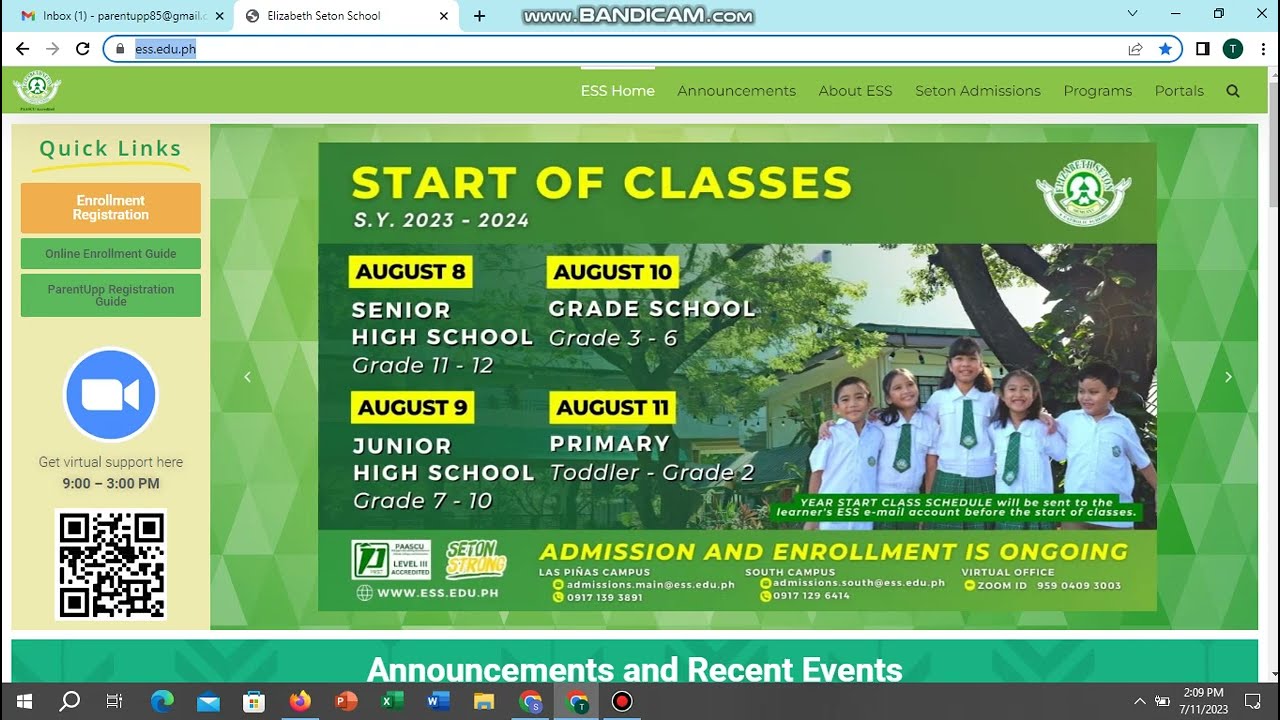Screen dimensions: 1280x720
Task: Click the blue Zoom virtual support icon
Action: pos(111,395)
